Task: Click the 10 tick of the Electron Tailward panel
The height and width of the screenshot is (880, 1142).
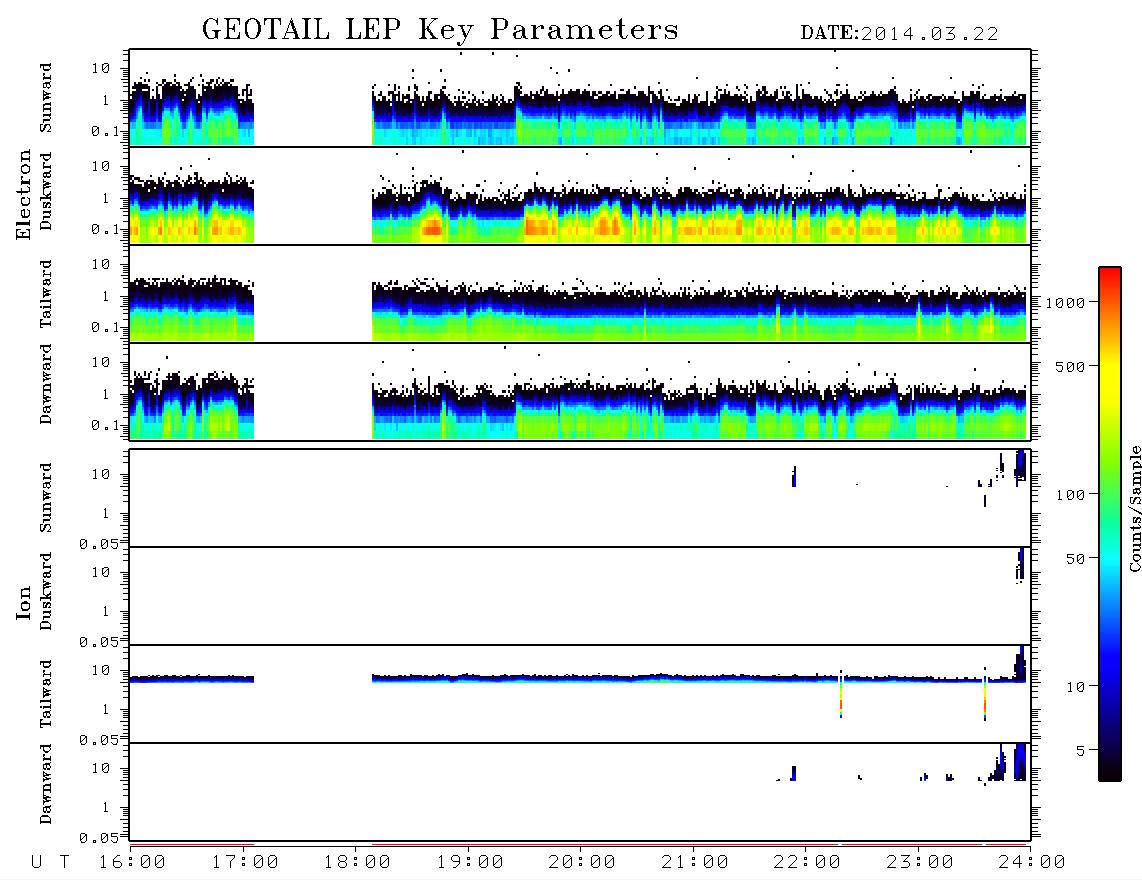Action: coord(101,264)
